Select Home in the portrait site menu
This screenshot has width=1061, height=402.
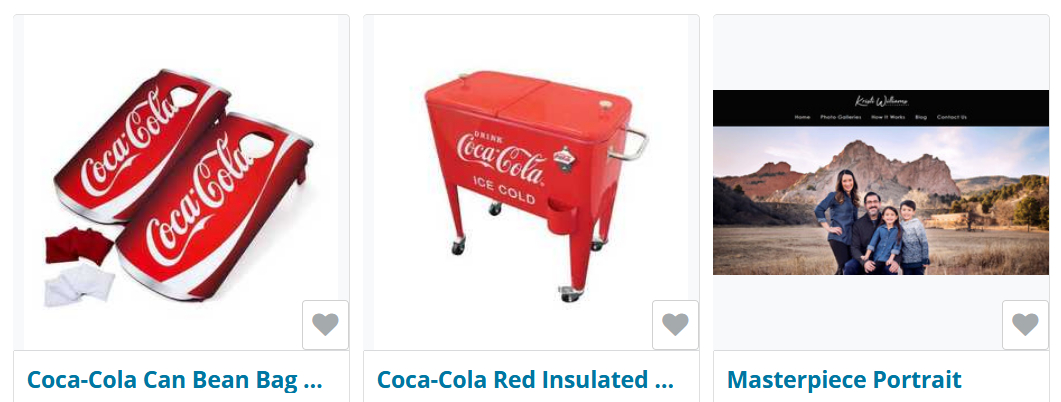pos(803,117)
